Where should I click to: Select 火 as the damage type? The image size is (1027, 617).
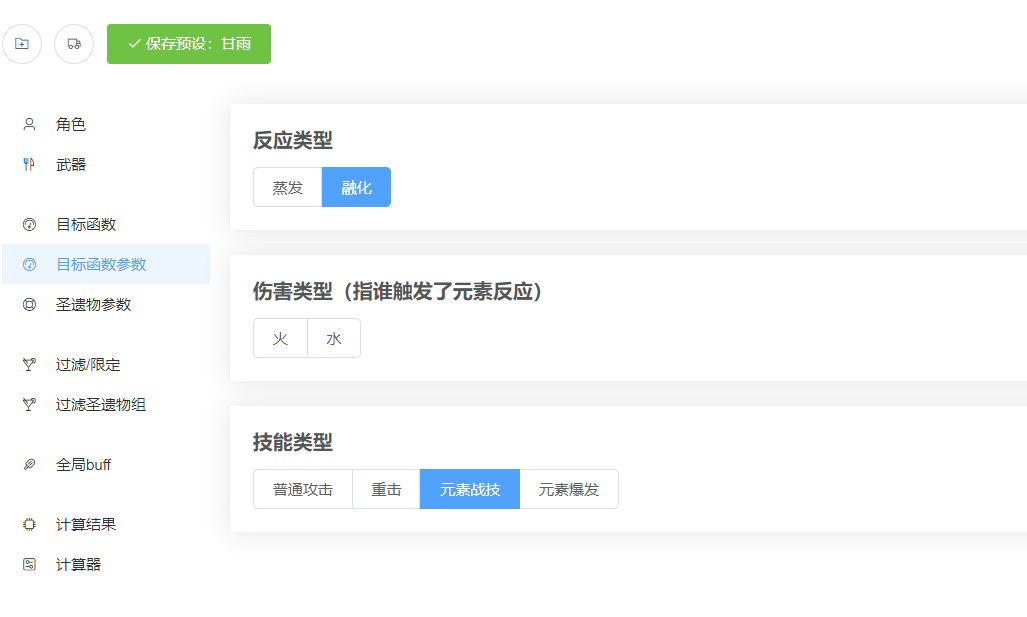click(279, 338)
